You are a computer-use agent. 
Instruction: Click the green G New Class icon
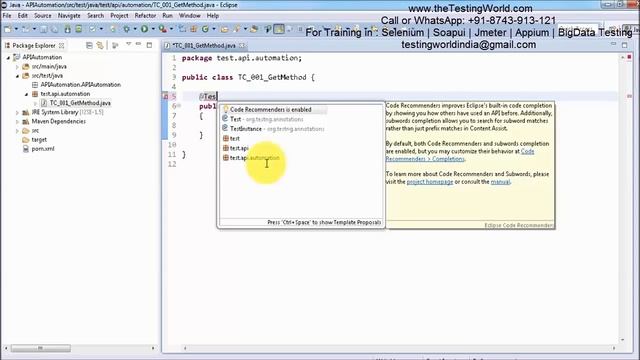(205, 29)
